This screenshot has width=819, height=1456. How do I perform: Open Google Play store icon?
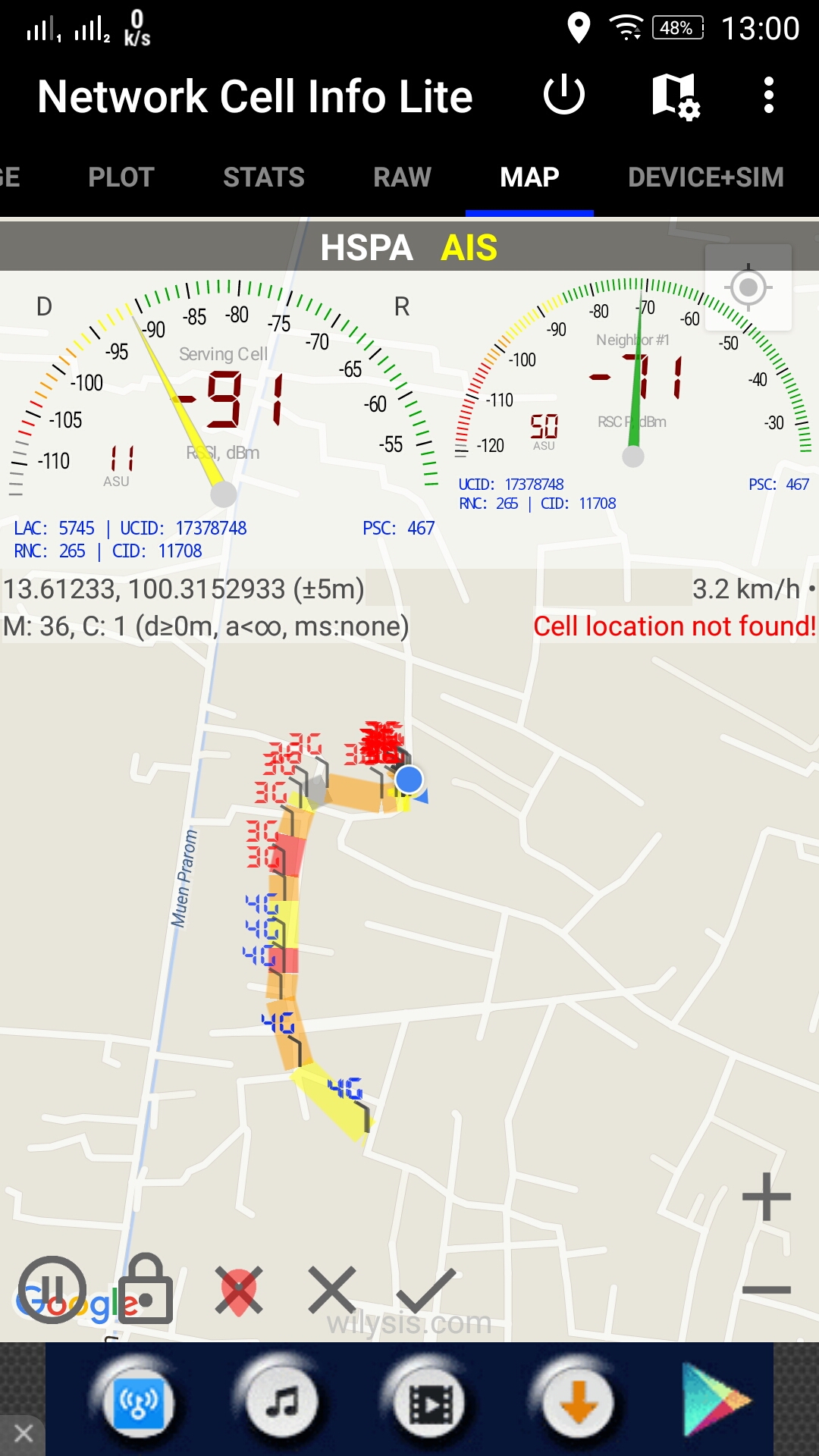tap(716, 1400)
